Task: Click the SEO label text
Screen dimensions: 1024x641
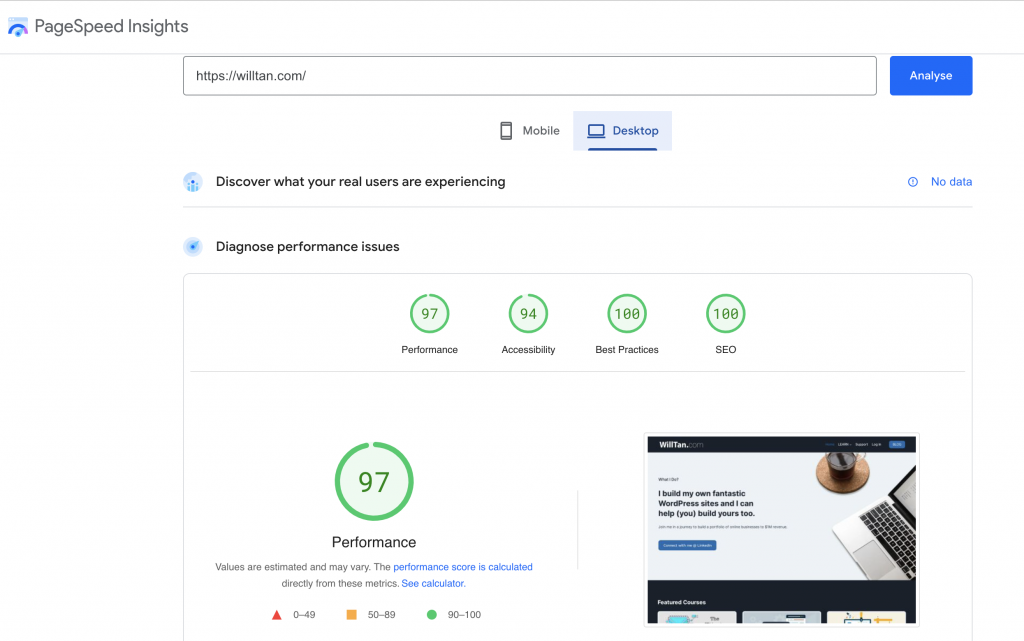Action: pyautogui.click(x=726, y=350)
